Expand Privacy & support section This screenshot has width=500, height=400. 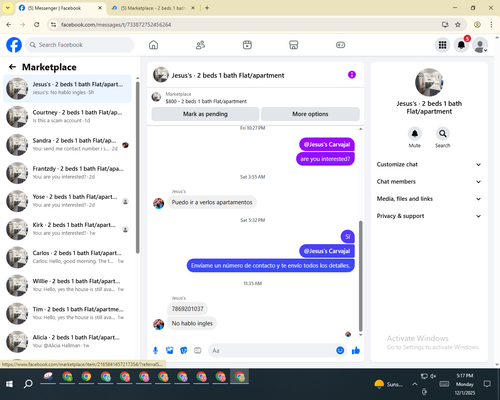(429, 216)
